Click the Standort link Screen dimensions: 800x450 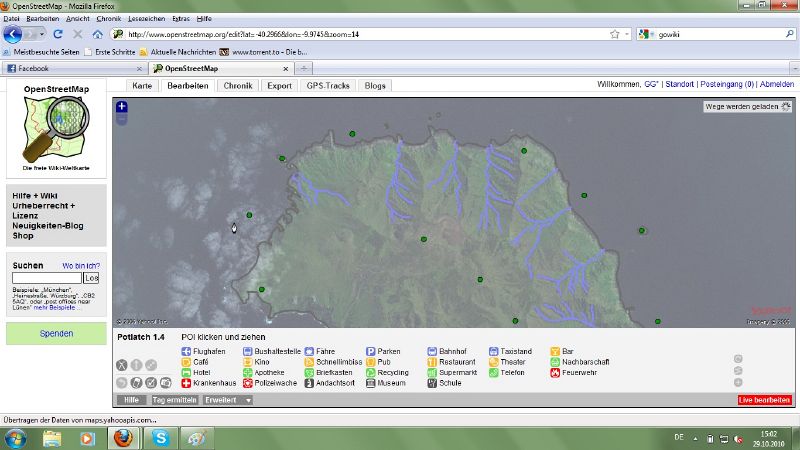click(x=680, y=84)
